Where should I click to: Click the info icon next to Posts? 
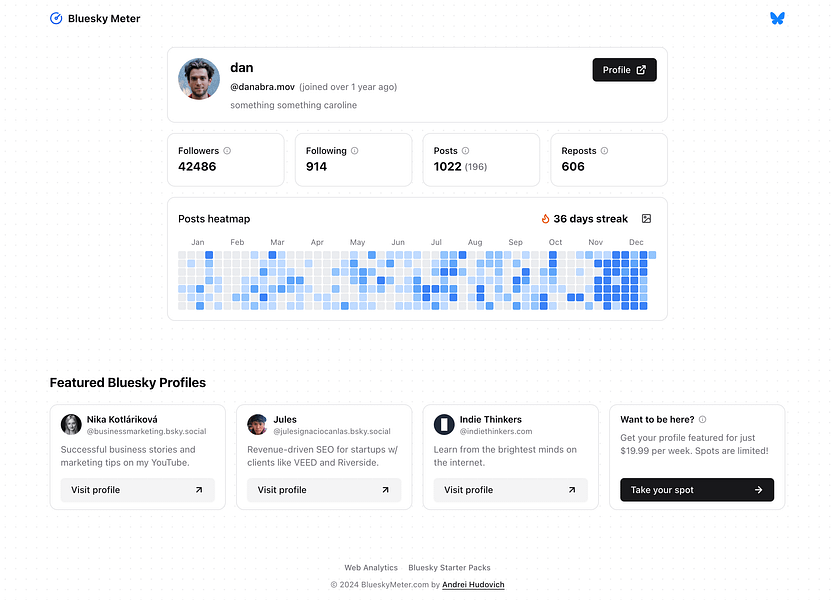click(x=465, y=151)
